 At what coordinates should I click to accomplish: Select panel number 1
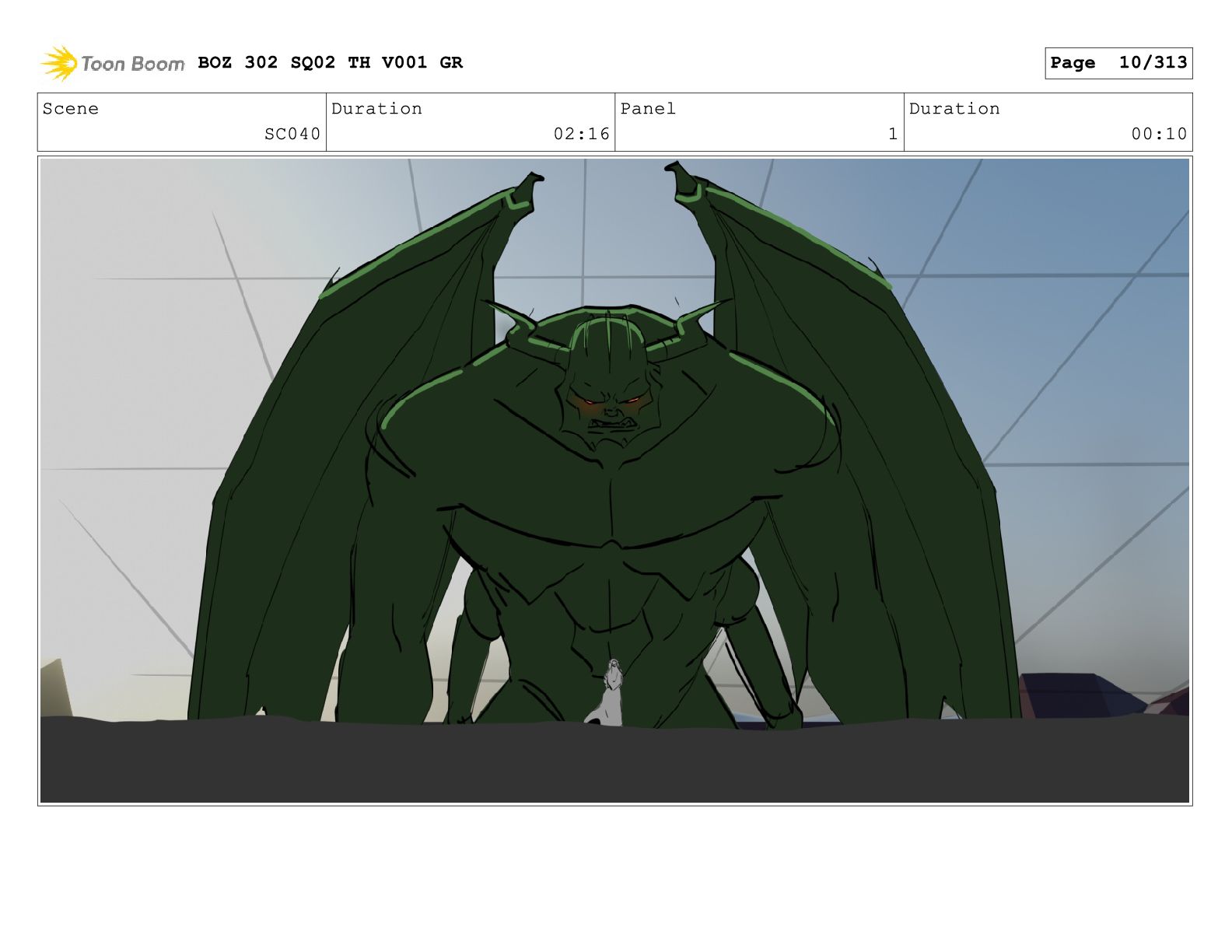(x=893, y=134)
